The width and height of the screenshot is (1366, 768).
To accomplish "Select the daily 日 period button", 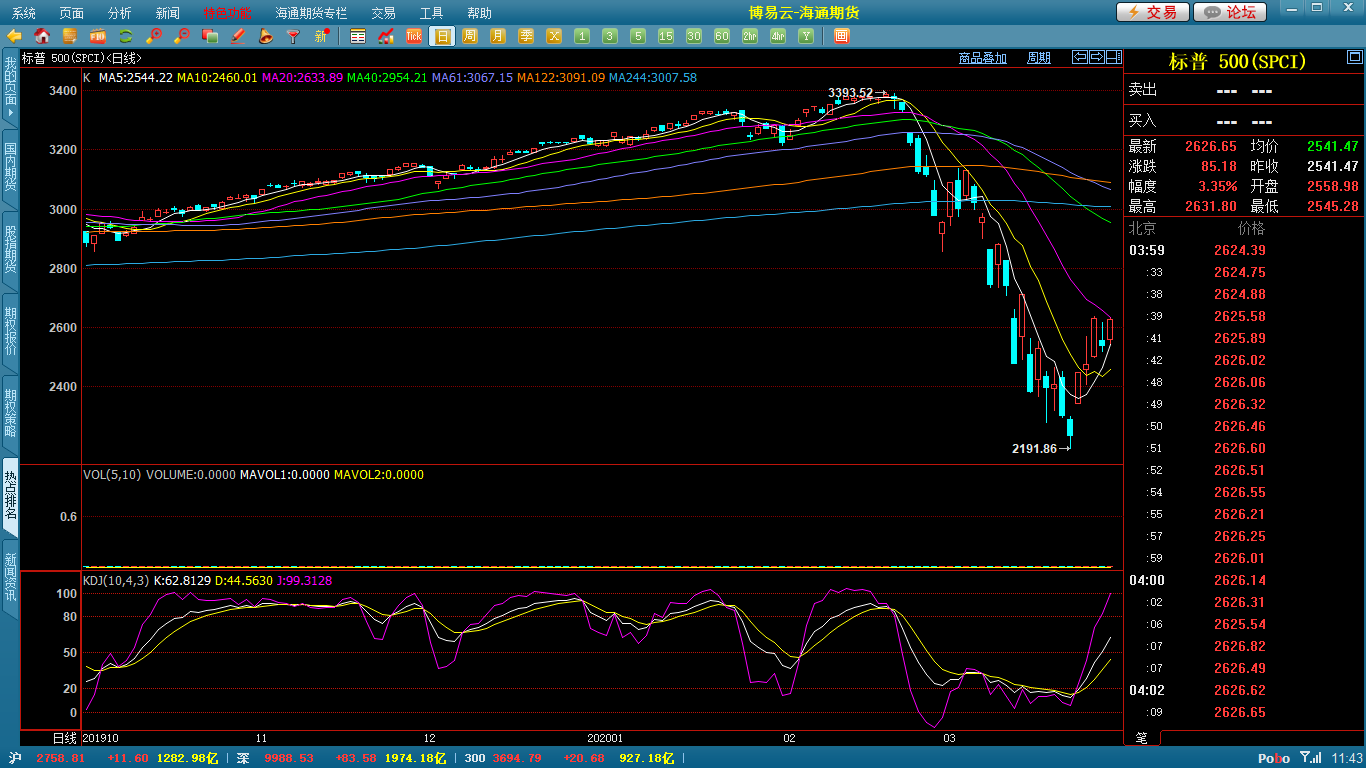I will (x=442, y=36).
